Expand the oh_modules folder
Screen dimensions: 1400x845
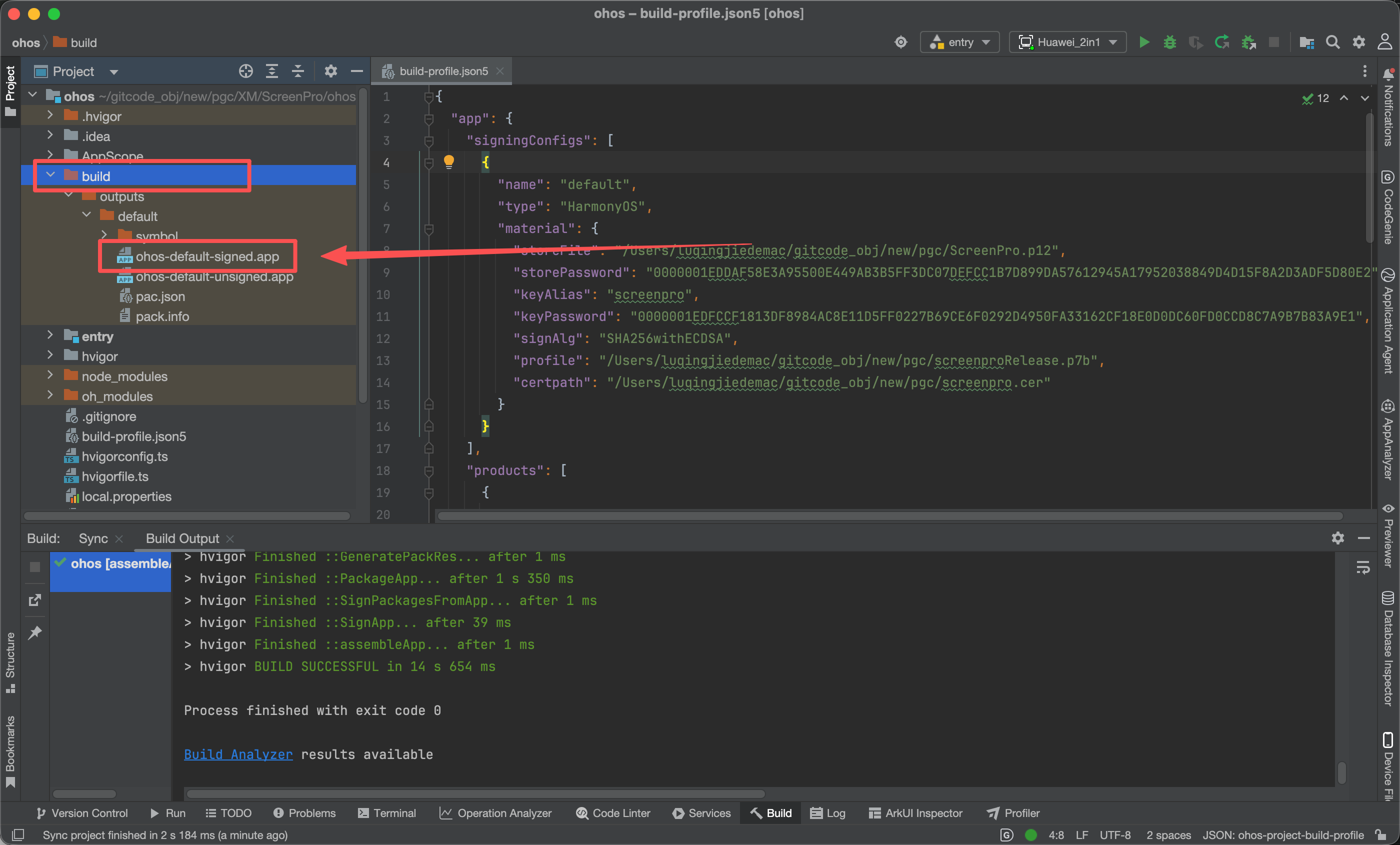50,395
